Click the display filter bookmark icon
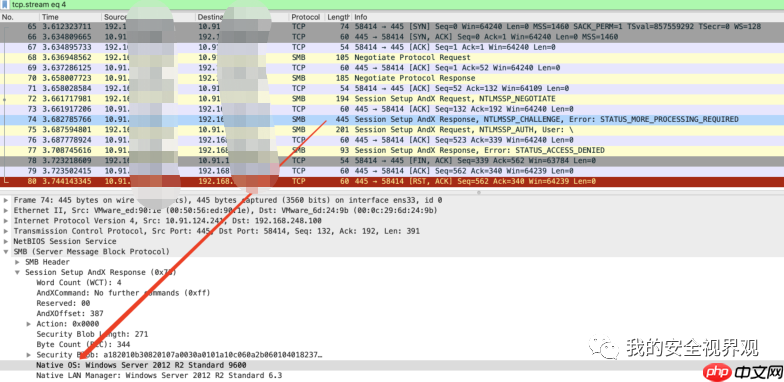This screenshot has height=382, width=784. tap(5, 4)
